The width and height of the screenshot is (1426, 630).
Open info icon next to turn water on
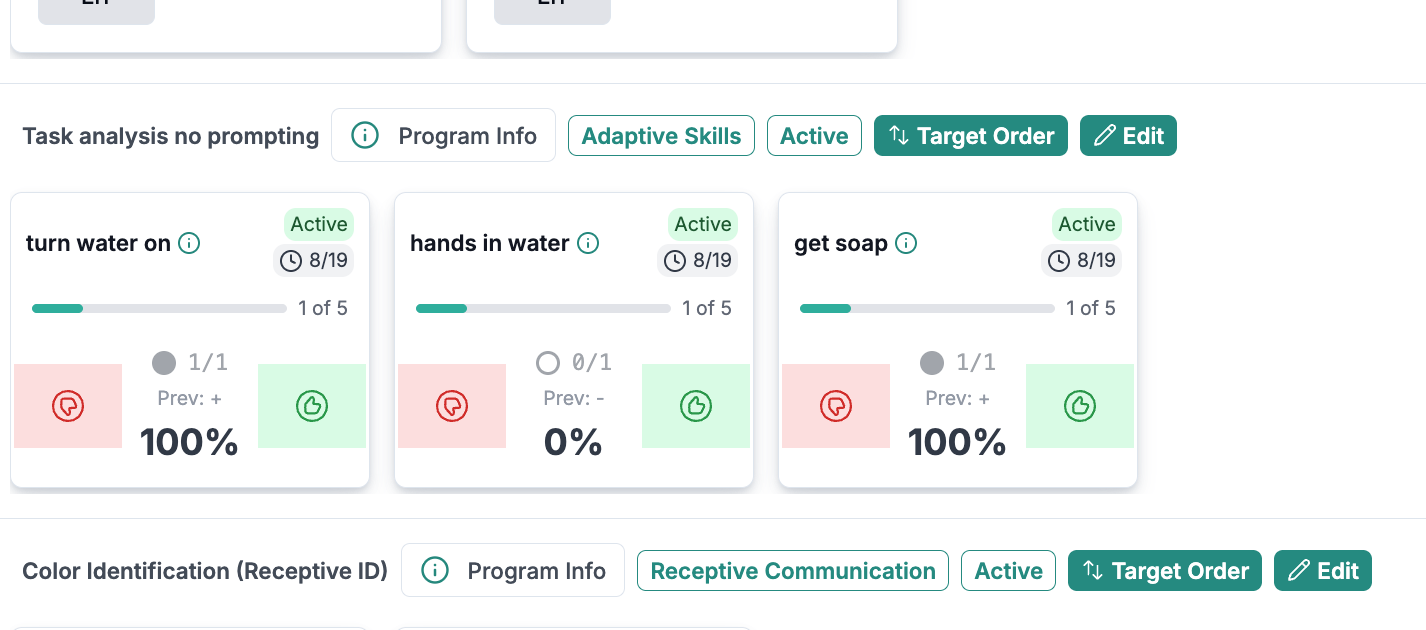pyautogui.click(x=189, y=243)
